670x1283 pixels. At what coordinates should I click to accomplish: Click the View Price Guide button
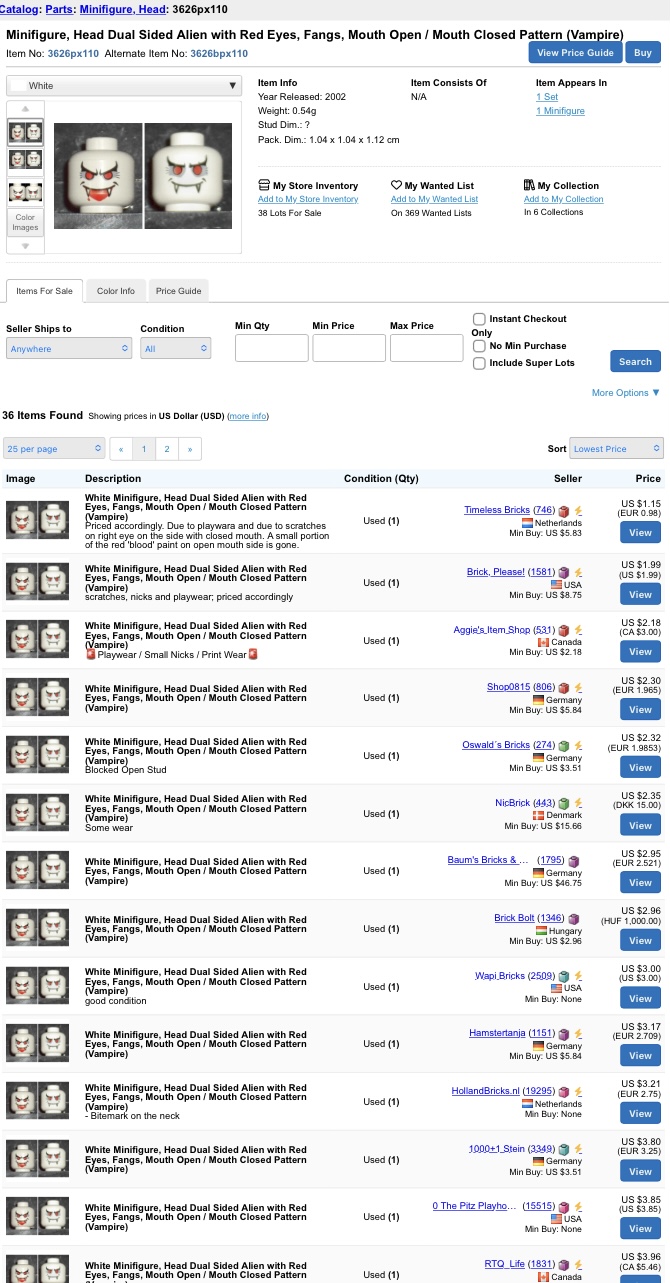[575, 53]
